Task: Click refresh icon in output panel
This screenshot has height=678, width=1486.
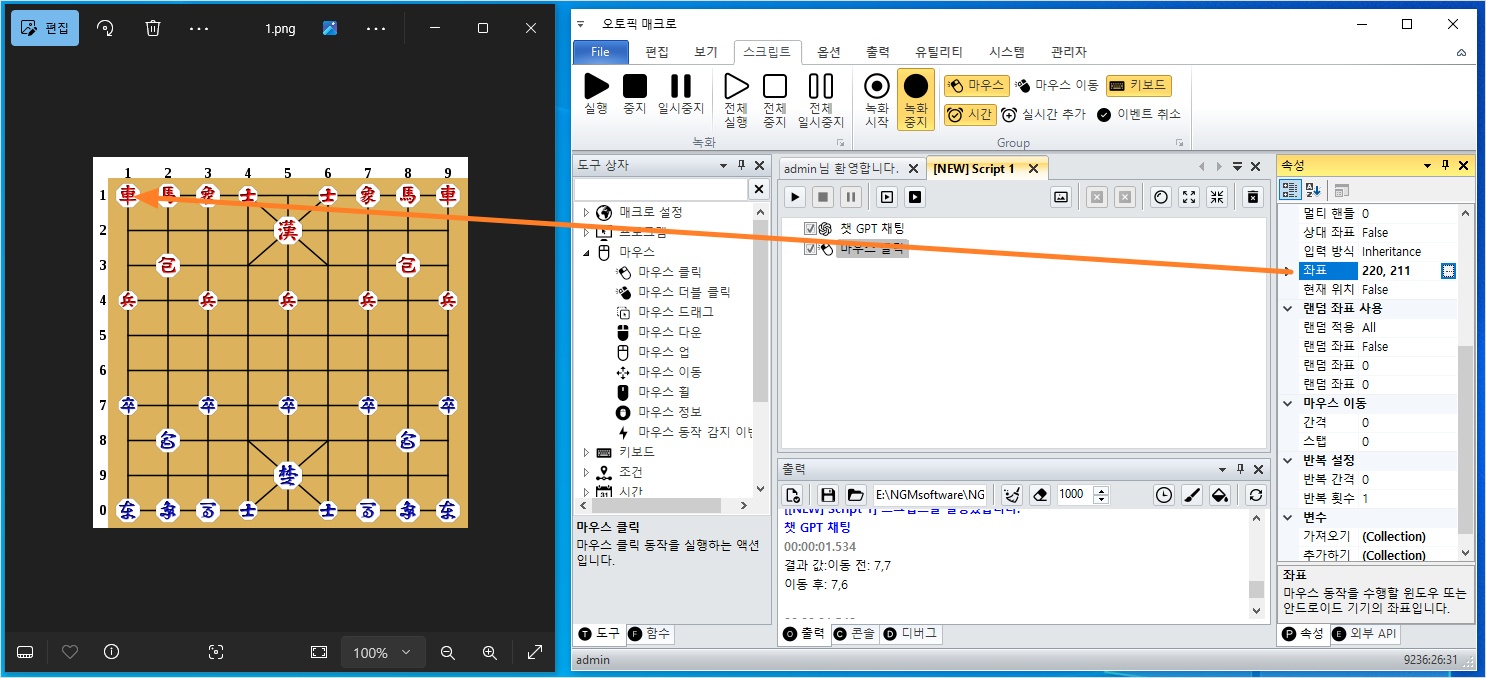Action: 1256,494
